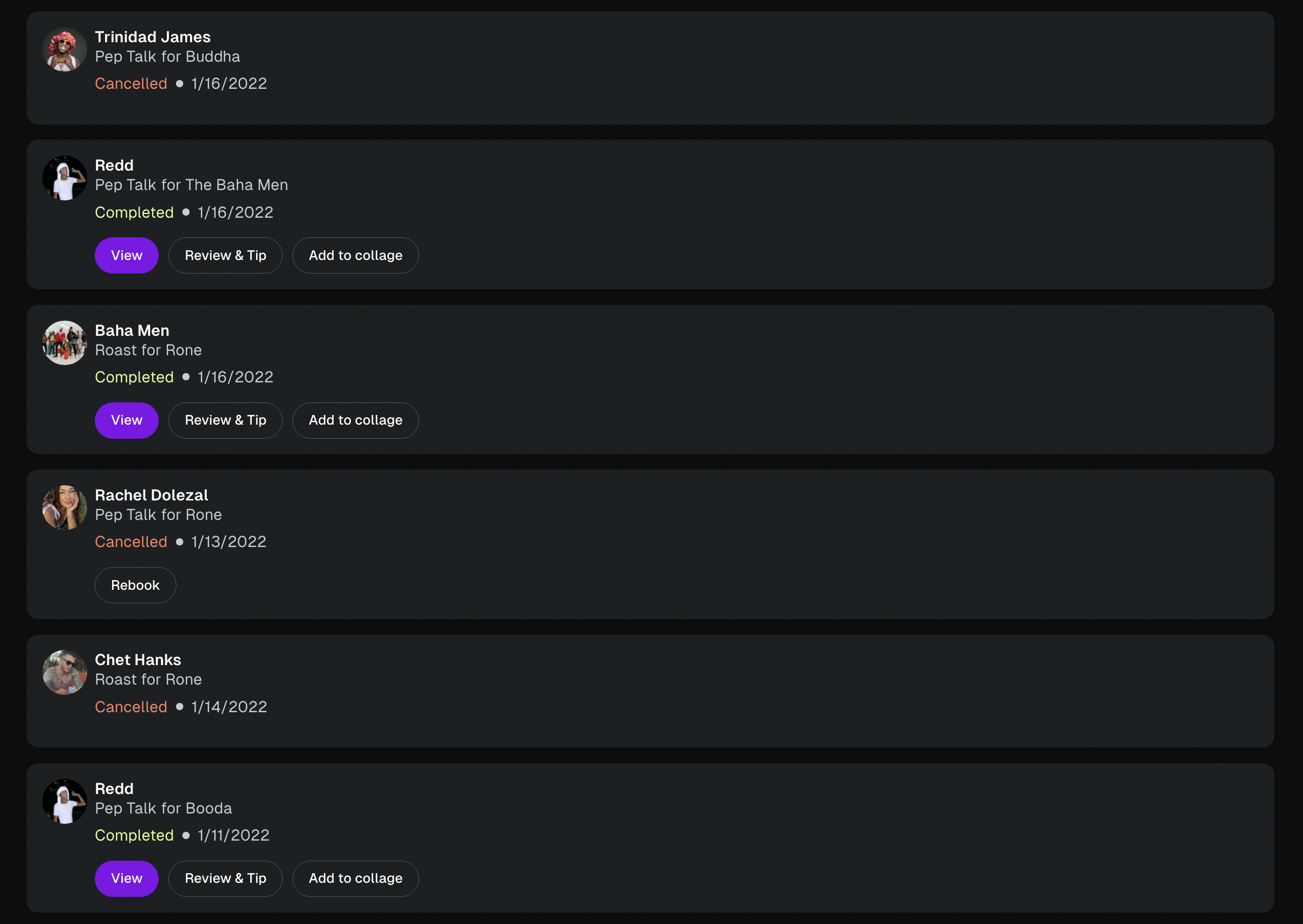Click Chet Hanks name heading
This screenshot has width=1303, height=924.
138,660
